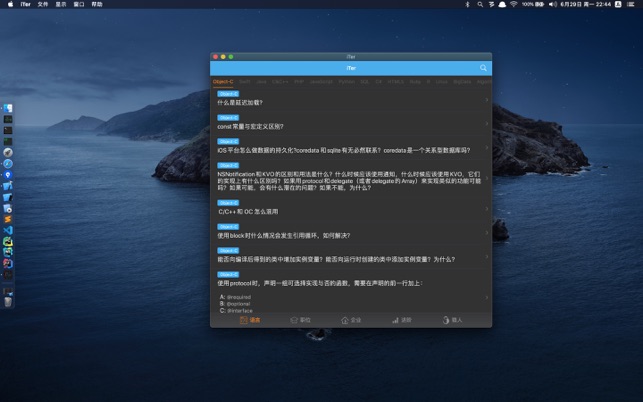
Task: Open the question C/C++ 和 OC 怎么混用
Action: click(x=351, y=208)
